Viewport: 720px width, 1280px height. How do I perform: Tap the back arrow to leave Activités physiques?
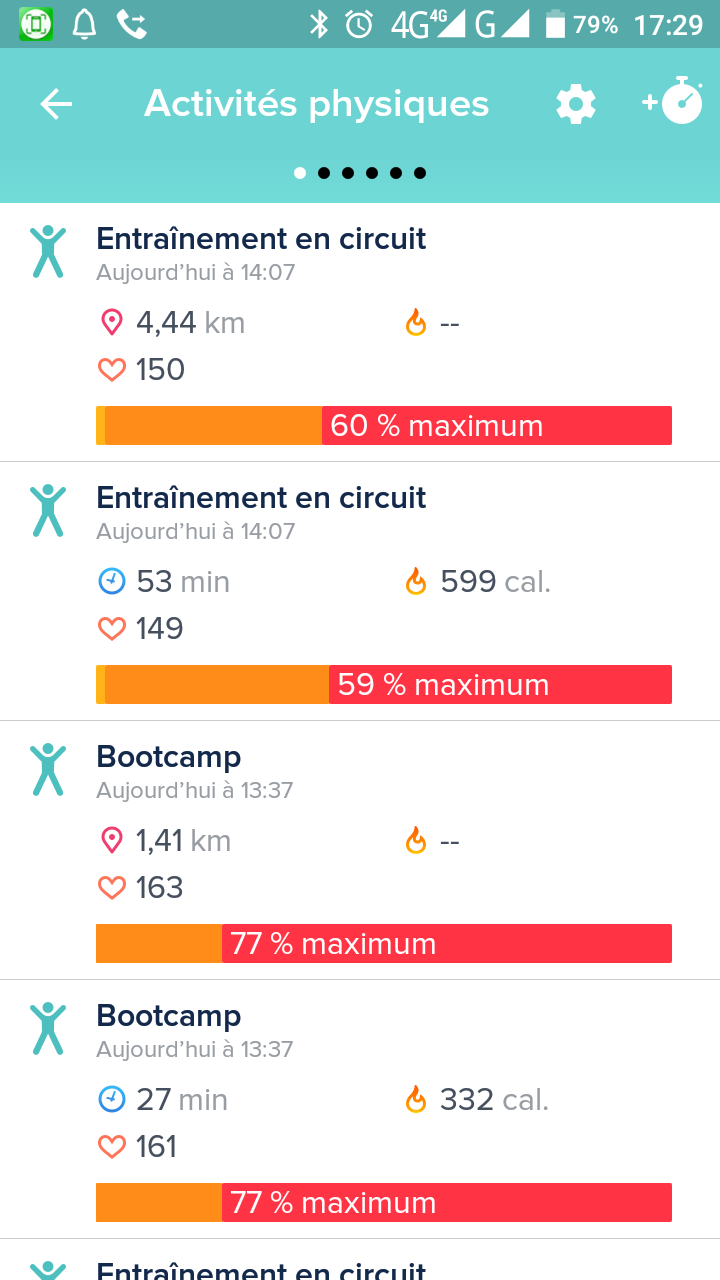[x=56, y=103]
